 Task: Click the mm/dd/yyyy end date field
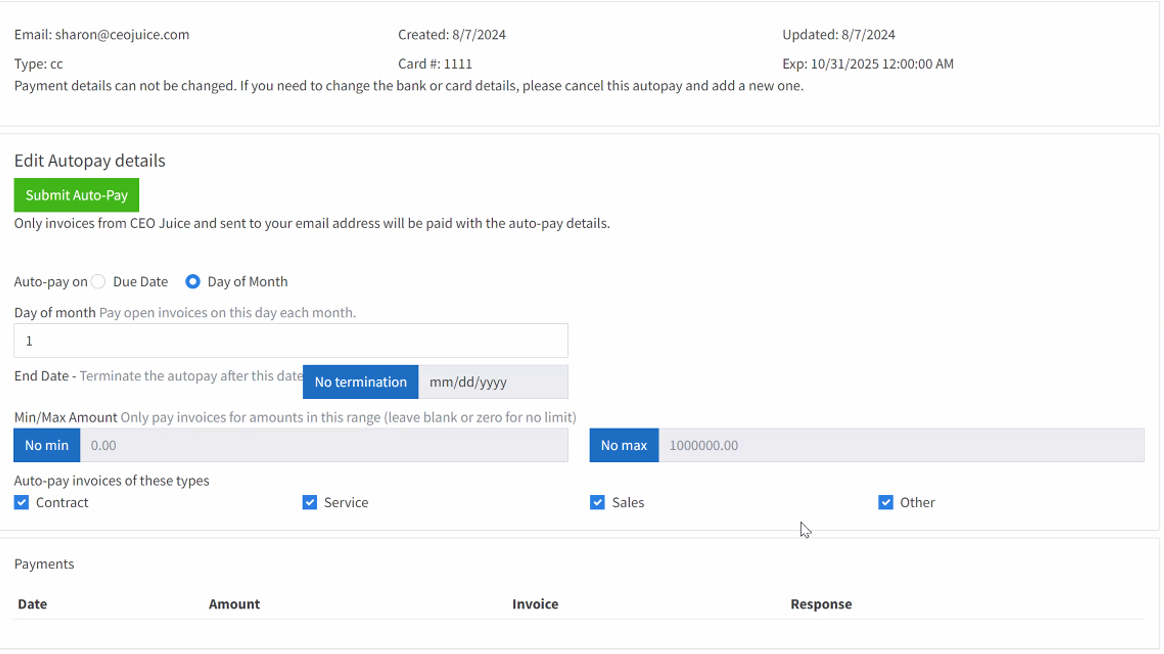click(x=493, y=381)
